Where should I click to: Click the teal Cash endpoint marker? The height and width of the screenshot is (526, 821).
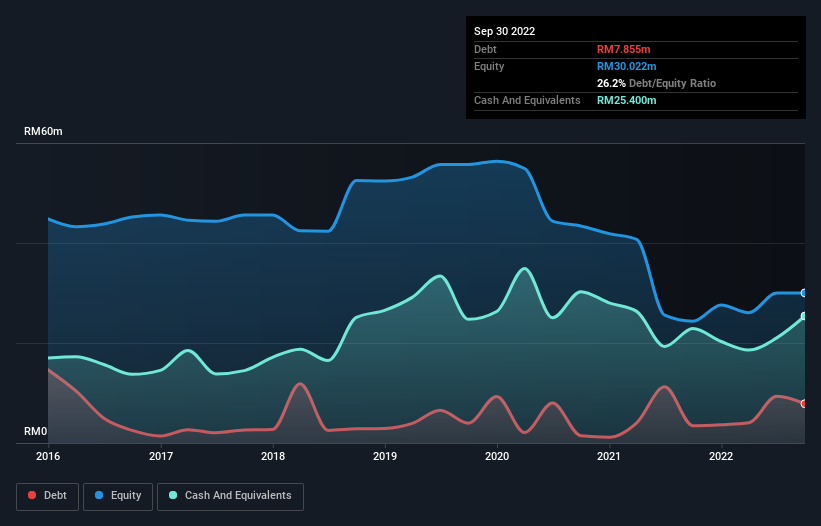pos(804,316)
